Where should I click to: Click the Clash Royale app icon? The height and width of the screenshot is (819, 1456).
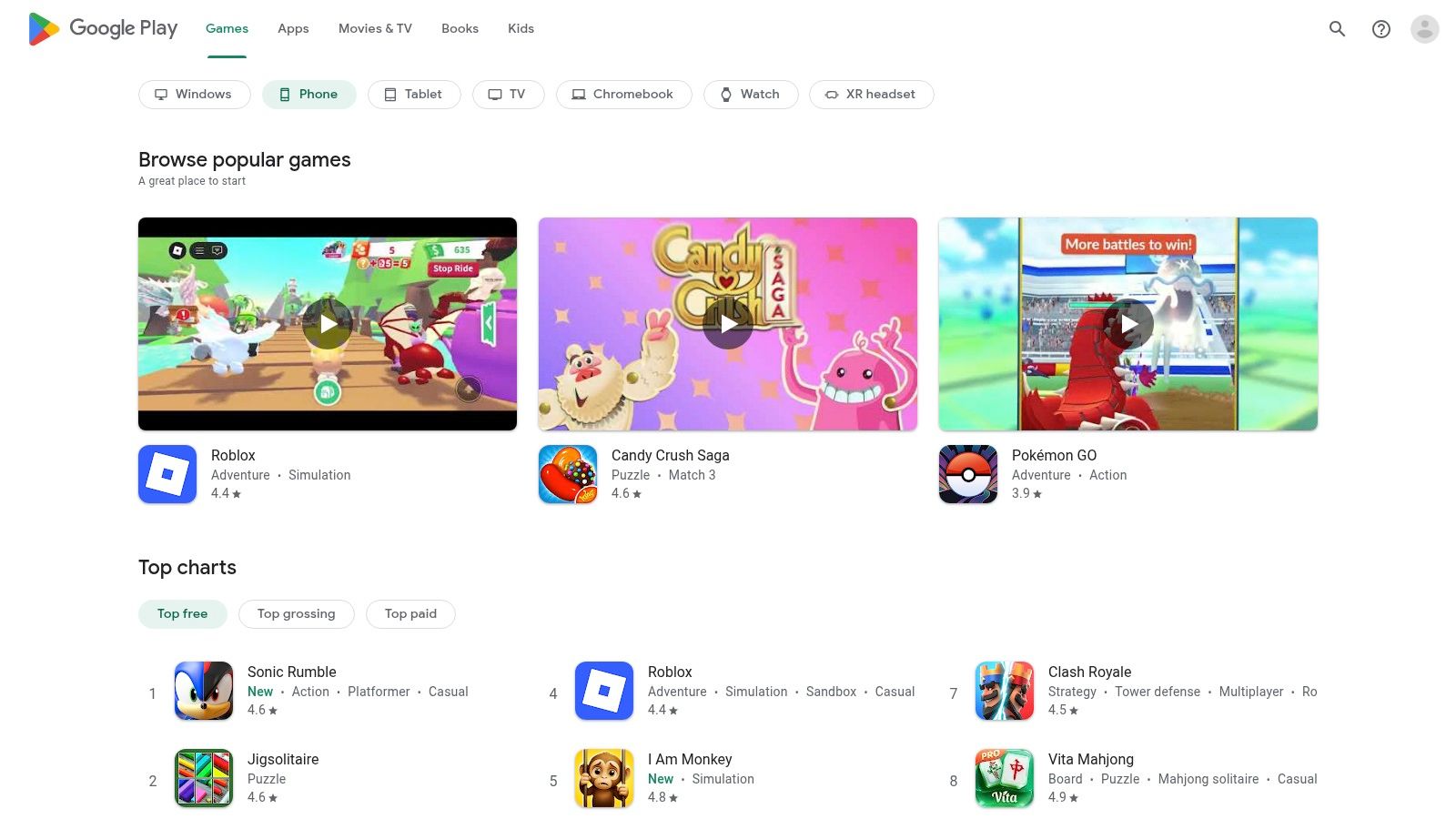click(x=1004, y=692)
